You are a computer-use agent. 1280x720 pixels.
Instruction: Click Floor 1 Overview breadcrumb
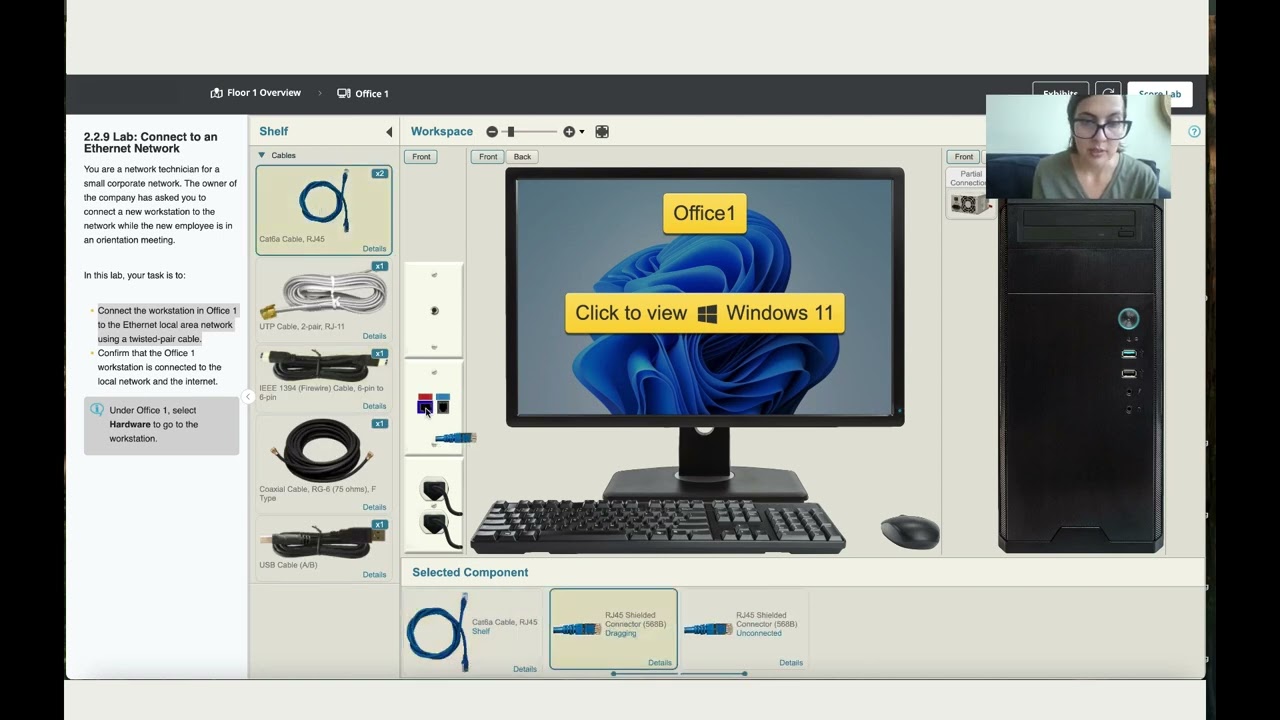256,93
